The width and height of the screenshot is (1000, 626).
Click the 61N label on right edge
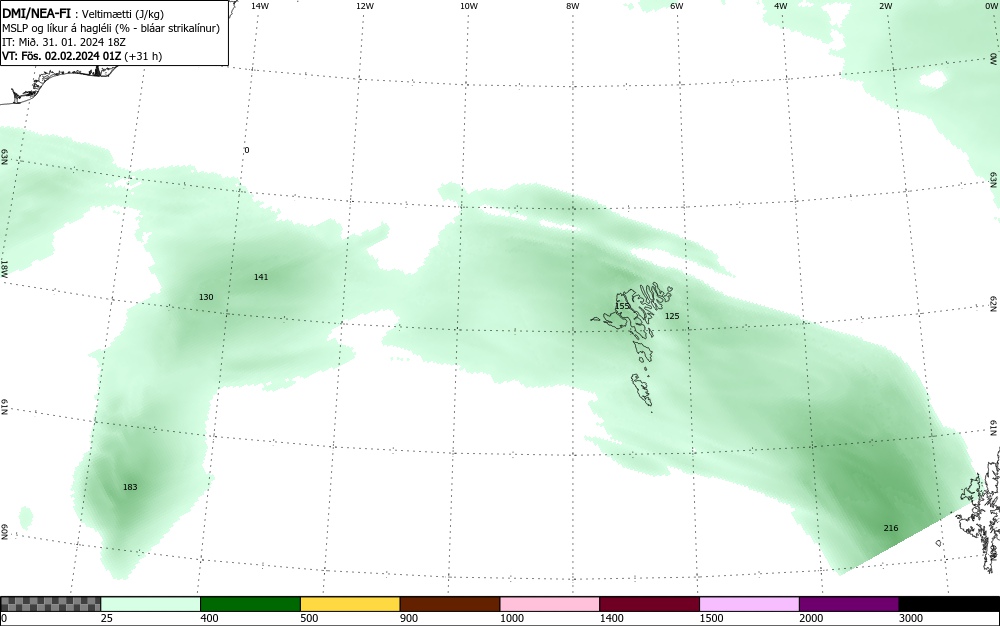(x=994, y=428)
